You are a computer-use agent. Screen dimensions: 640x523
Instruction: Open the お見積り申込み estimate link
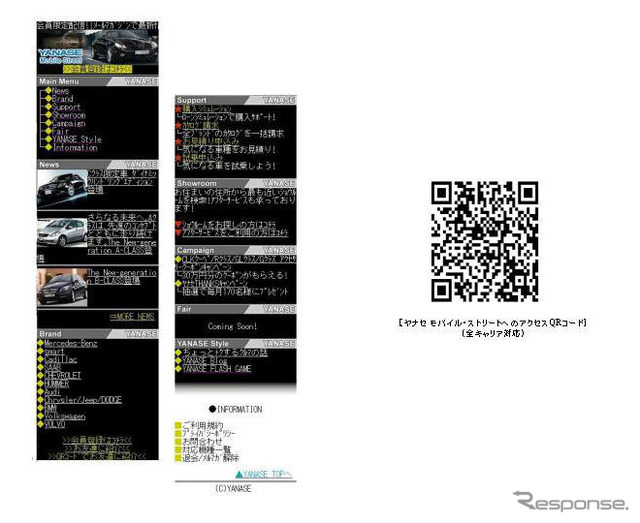click(211, 141)
